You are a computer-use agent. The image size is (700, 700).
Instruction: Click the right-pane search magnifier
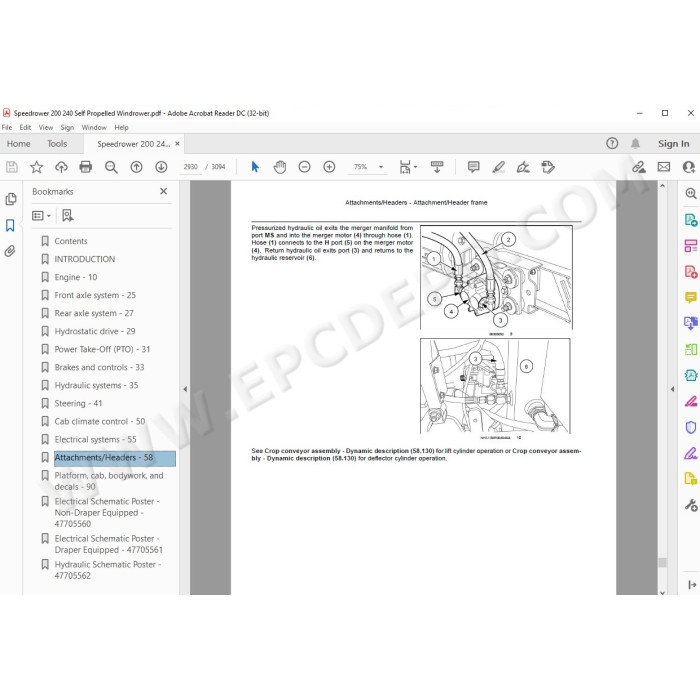691,193
